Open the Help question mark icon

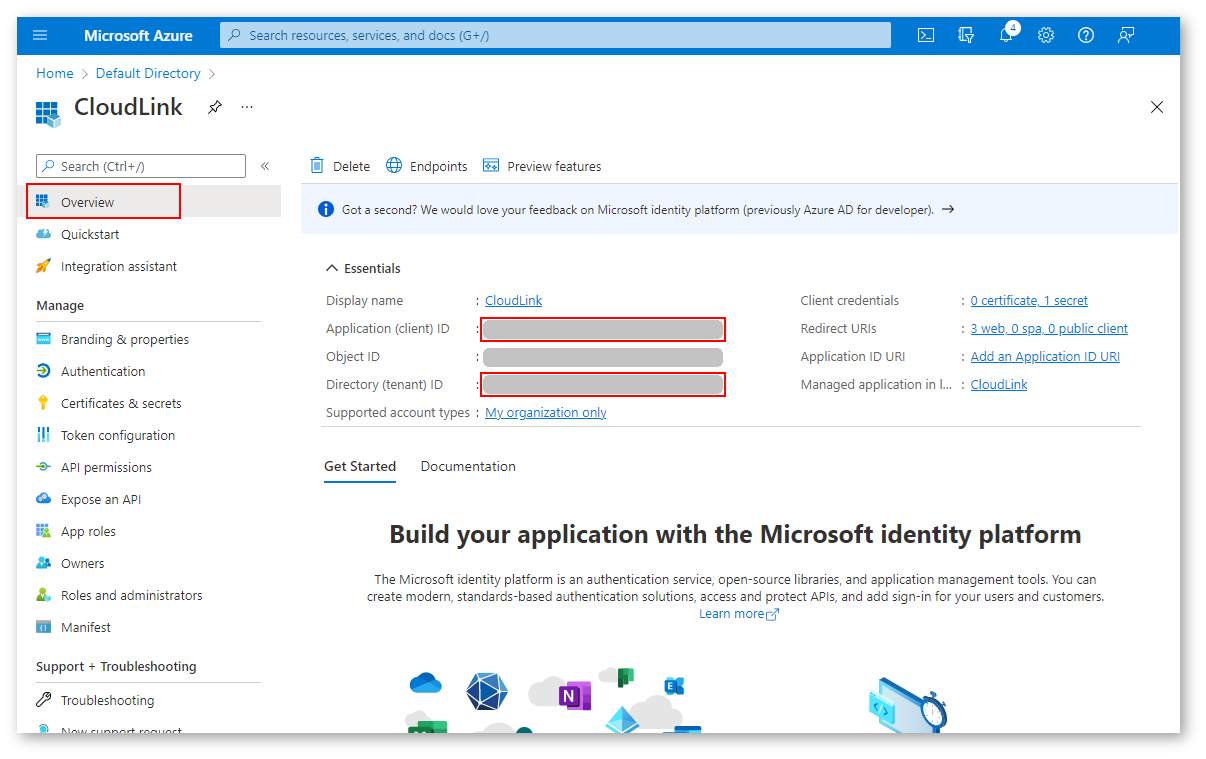[1086, 35]
